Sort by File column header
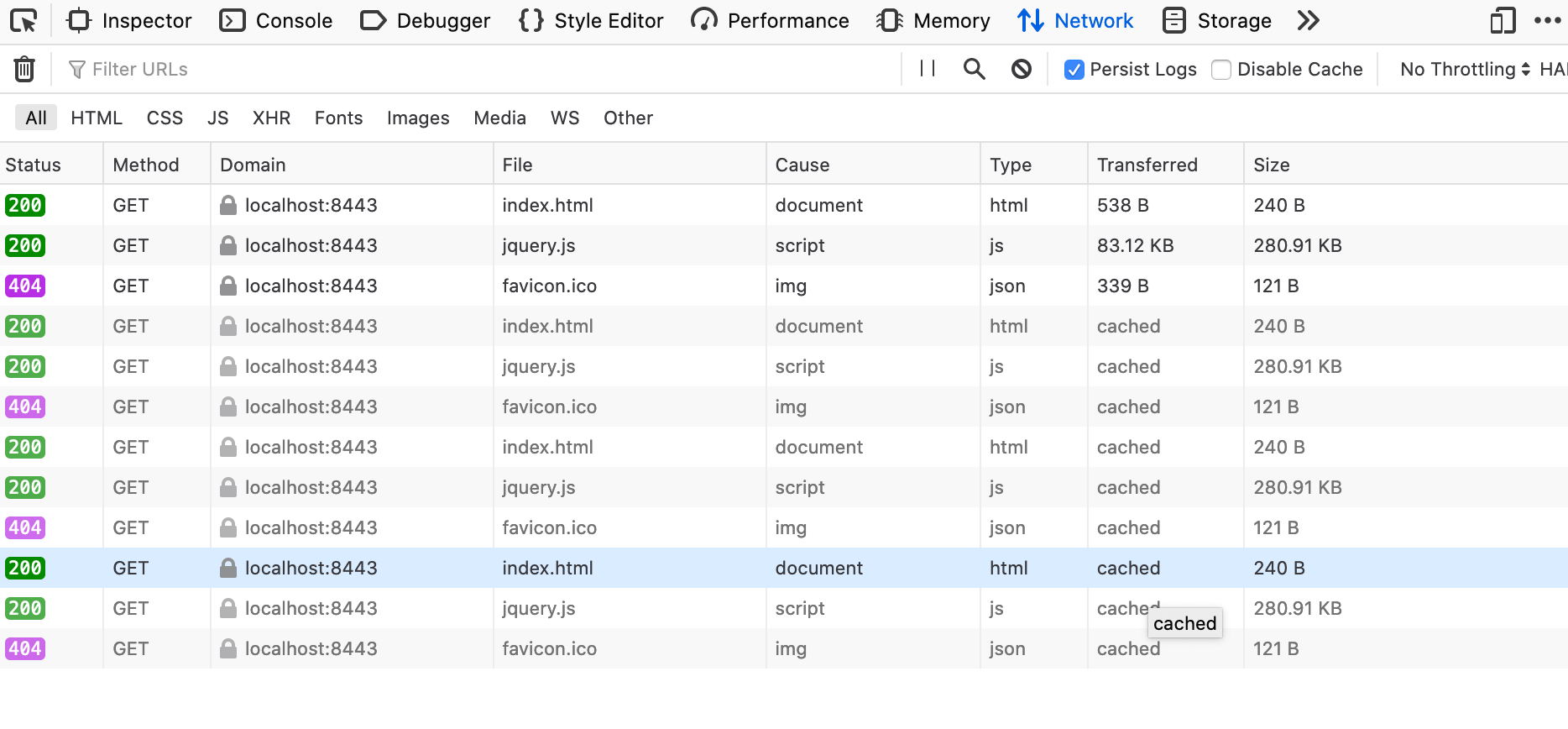 click(x=630, y=164)
